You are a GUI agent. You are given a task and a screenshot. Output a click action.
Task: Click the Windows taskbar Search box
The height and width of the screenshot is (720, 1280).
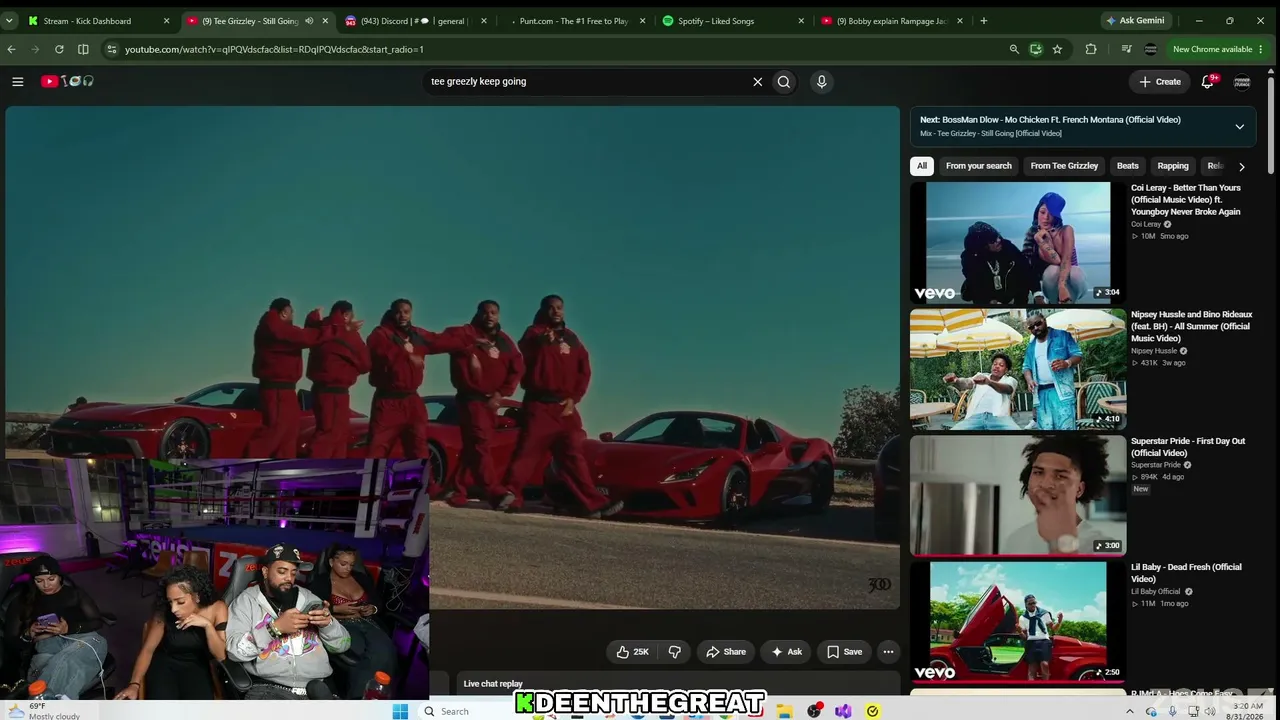tap(454, 711)
